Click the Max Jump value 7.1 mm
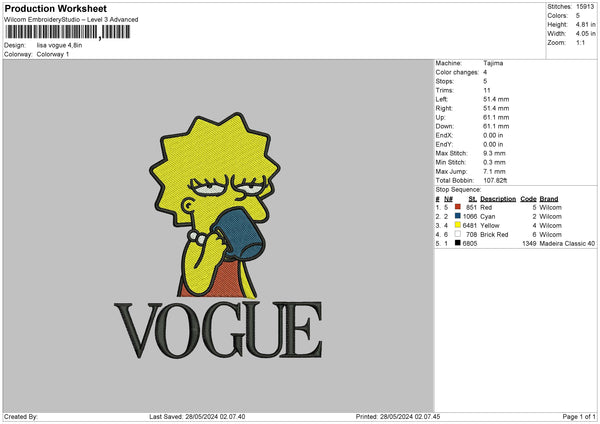600x424 pixels. point(494,171)
